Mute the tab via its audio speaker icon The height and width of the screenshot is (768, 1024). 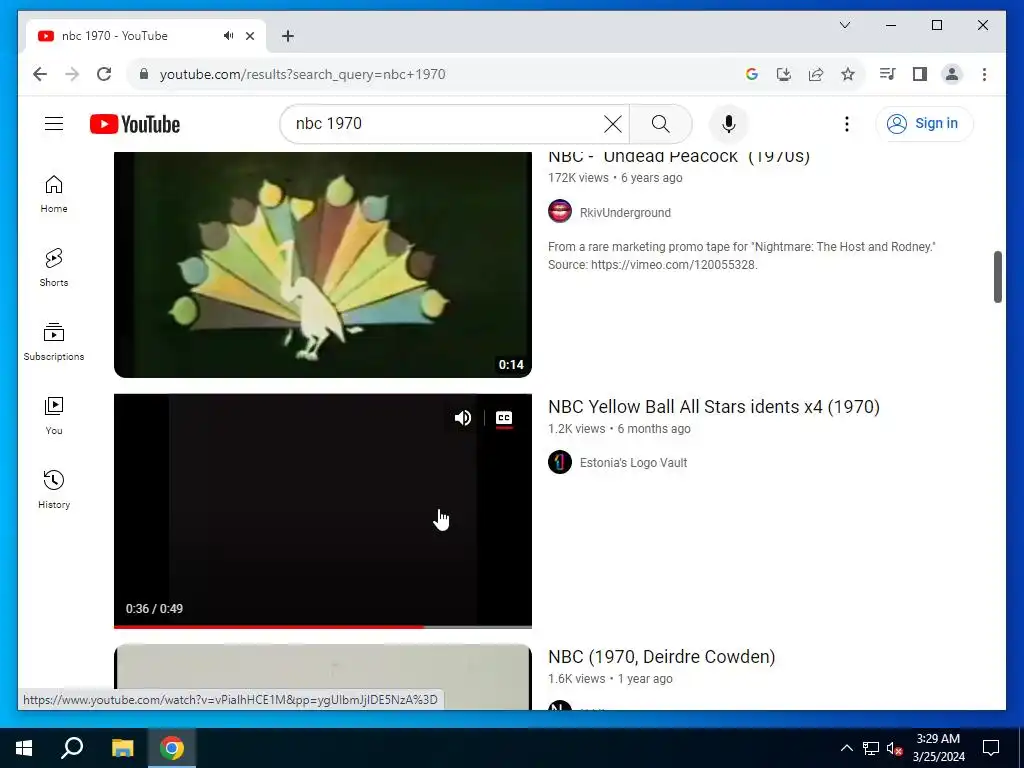[x=228, y=36]
